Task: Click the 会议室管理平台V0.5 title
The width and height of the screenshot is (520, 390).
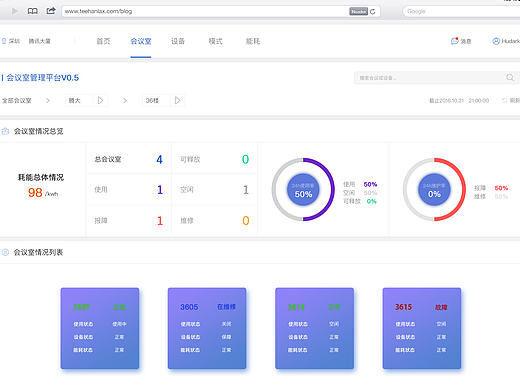Action: pyautogui.click(x=42, y=78)
